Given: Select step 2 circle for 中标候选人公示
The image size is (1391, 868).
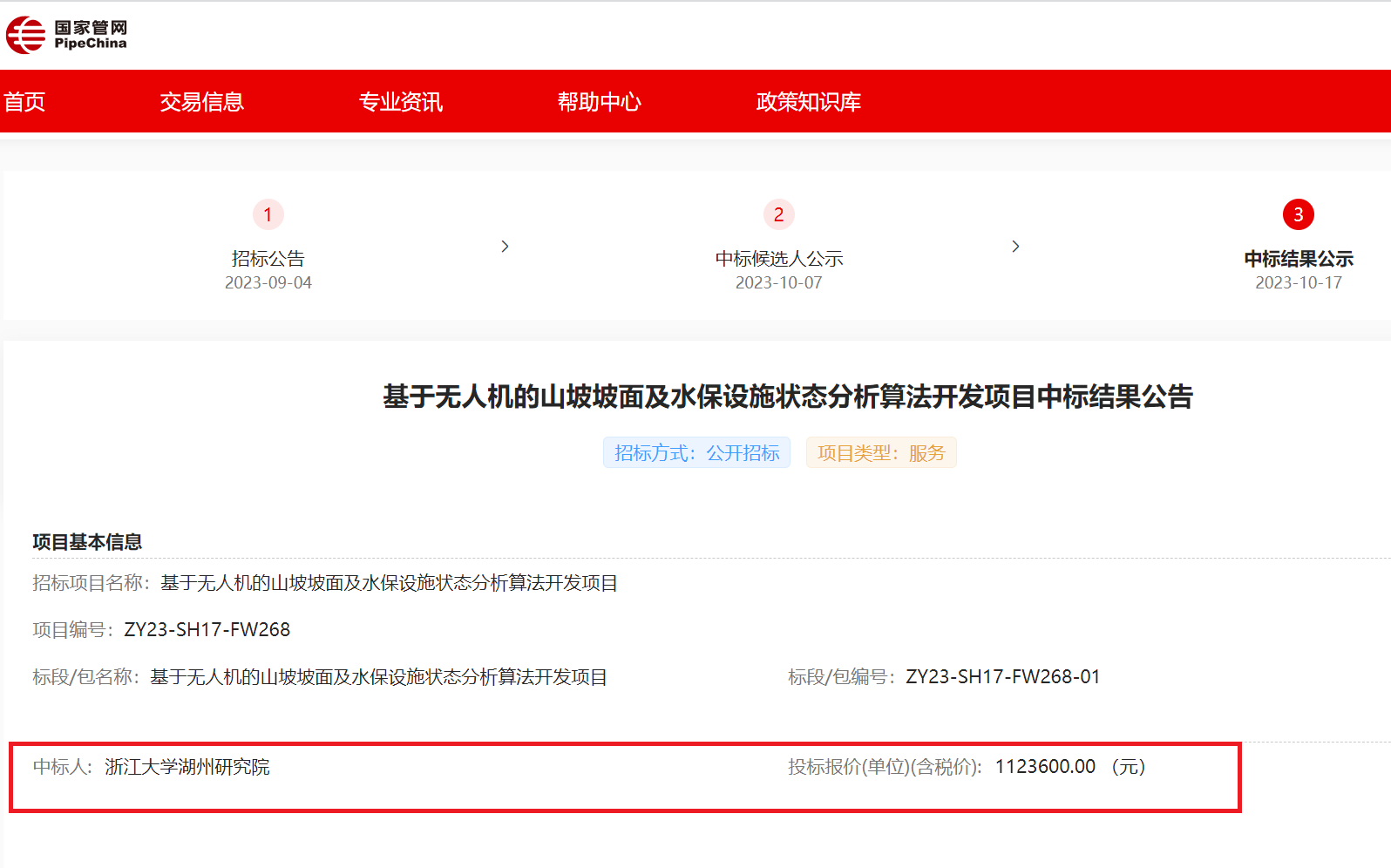Looking at the screenshot, I should (x=778, y=214).
